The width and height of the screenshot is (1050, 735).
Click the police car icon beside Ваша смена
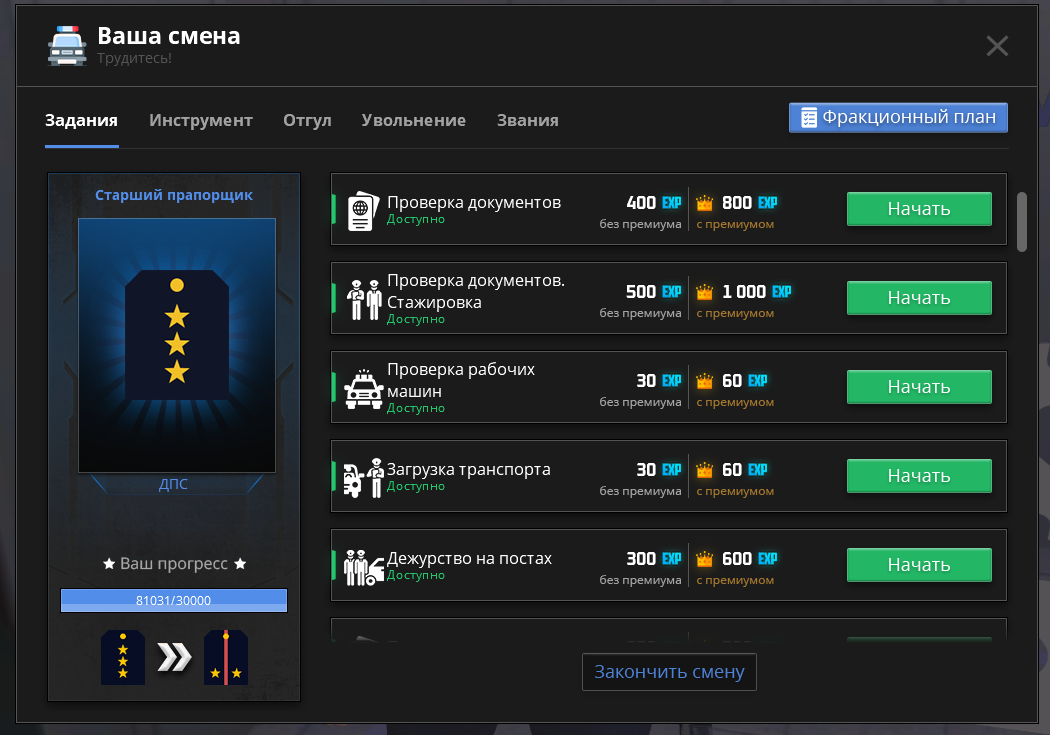67,46
